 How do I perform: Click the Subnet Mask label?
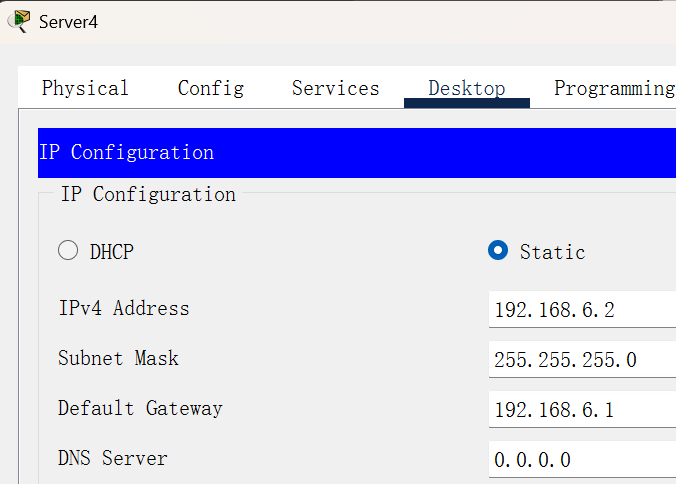pos(118,358)
